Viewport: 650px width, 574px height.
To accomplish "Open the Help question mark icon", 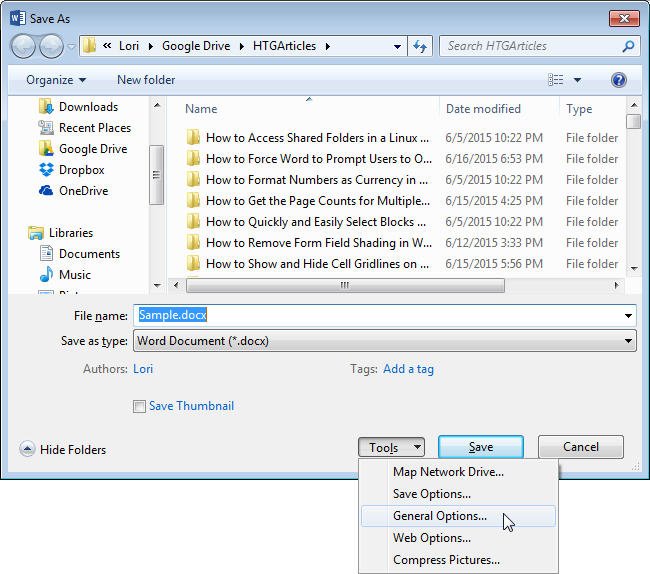I will tap(618, 80).
